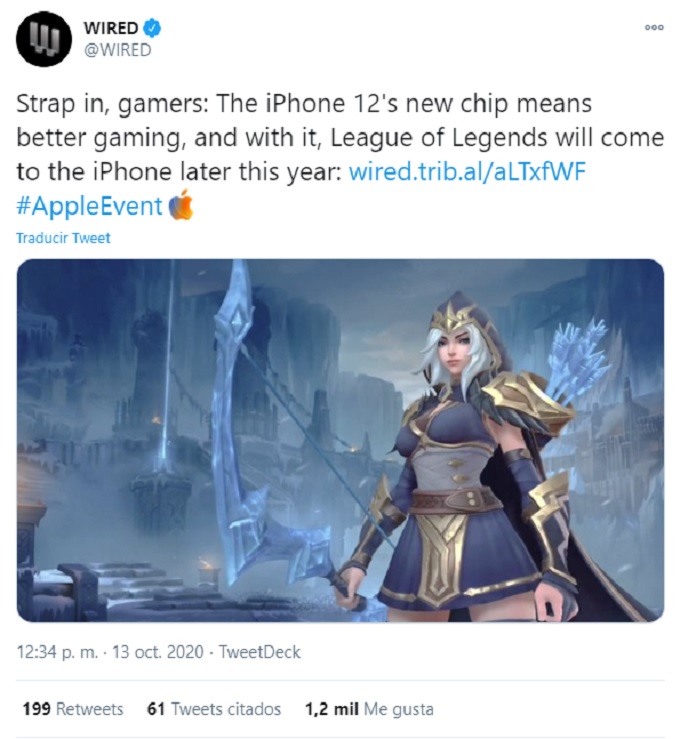
Task: Follow the wired.trib.al/aLTxfWF link
Action: (x=467, y=172)
